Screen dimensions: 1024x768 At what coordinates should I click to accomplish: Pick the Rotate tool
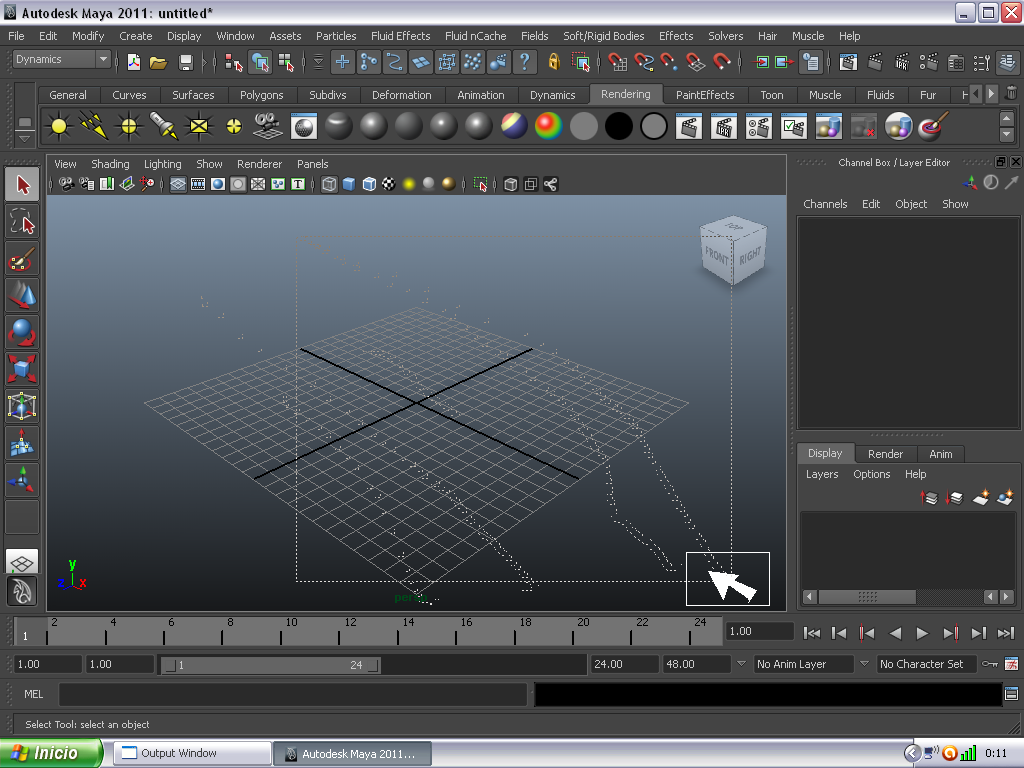coord(22,332)
